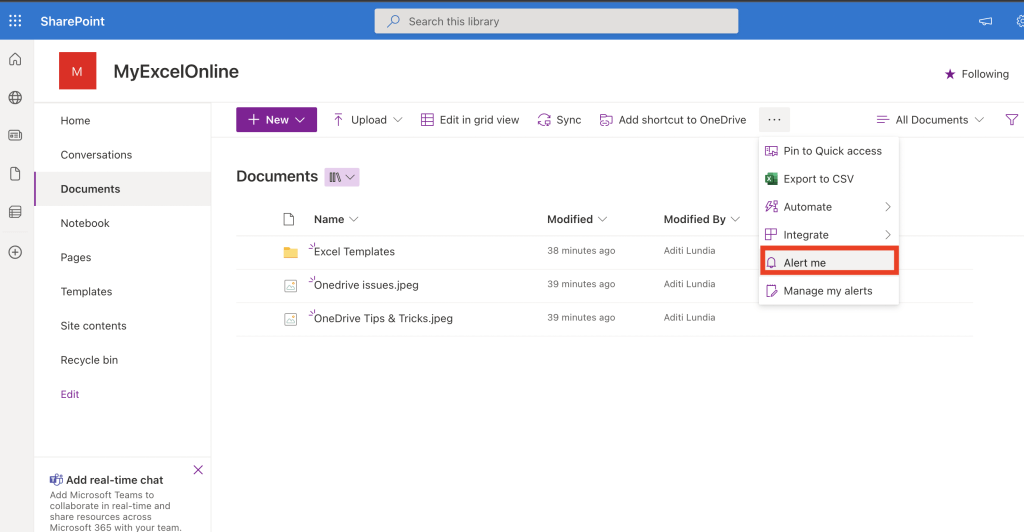Screen dimensions: 1024x532
Task: Close the Add real-time chat prompt
Action: pos(198,470)
